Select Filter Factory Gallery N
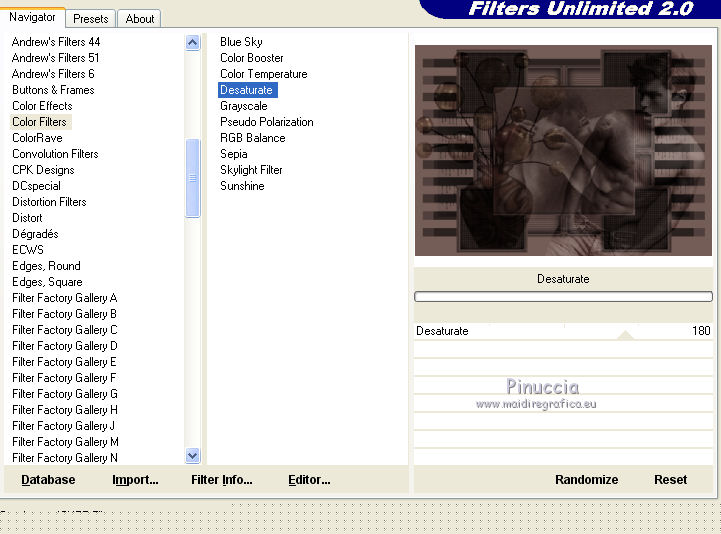Screen dimensions: 721x534 point(64,458)
